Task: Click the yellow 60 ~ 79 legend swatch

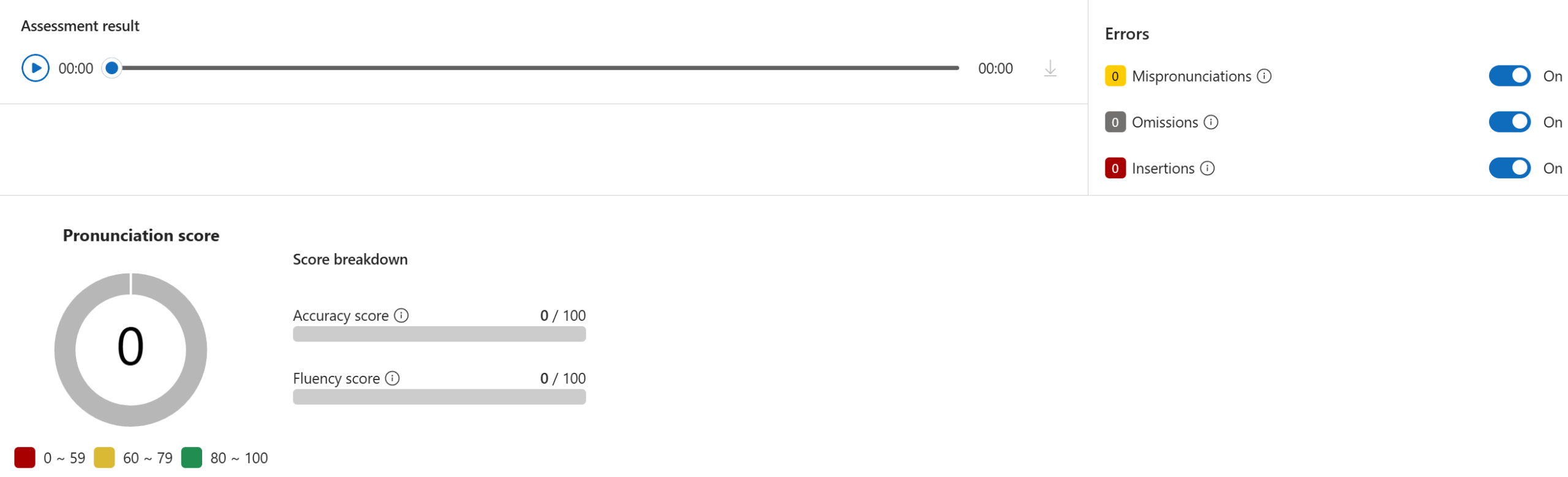Action: click(x=104, y=458)
